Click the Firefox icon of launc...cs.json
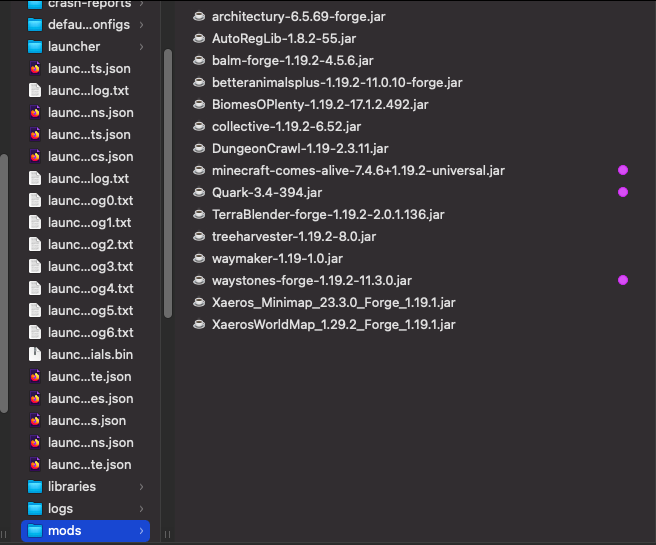The image size is (656, 545). [x=35, y=156]
